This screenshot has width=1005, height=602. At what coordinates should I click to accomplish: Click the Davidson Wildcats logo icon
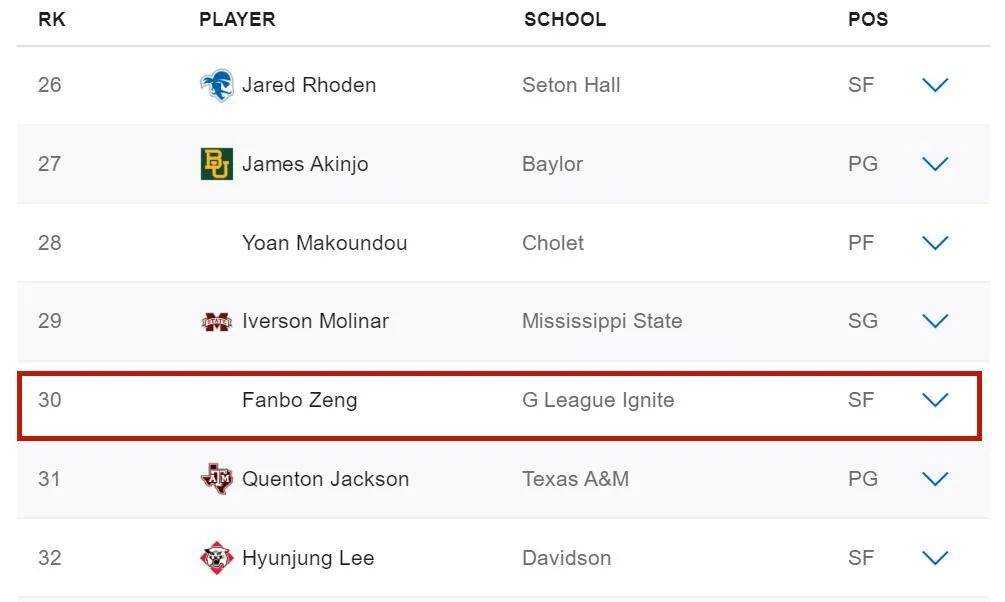217,558
